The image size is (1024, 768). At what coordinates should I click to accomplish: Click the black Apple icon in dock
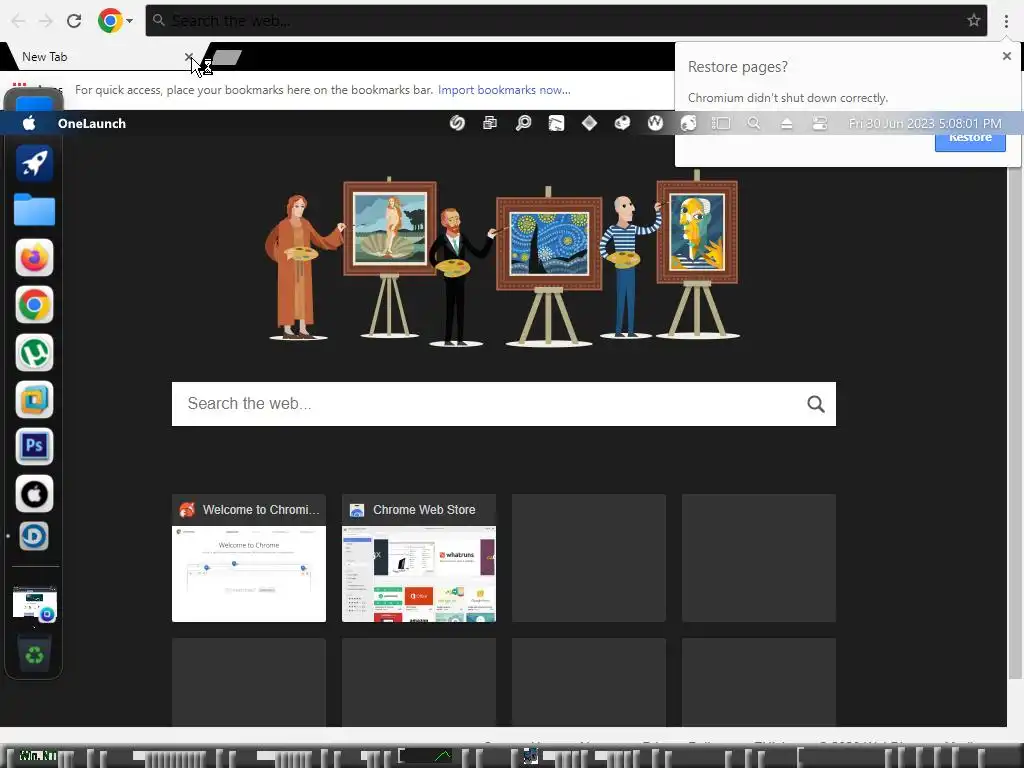(x=34, y=494)
